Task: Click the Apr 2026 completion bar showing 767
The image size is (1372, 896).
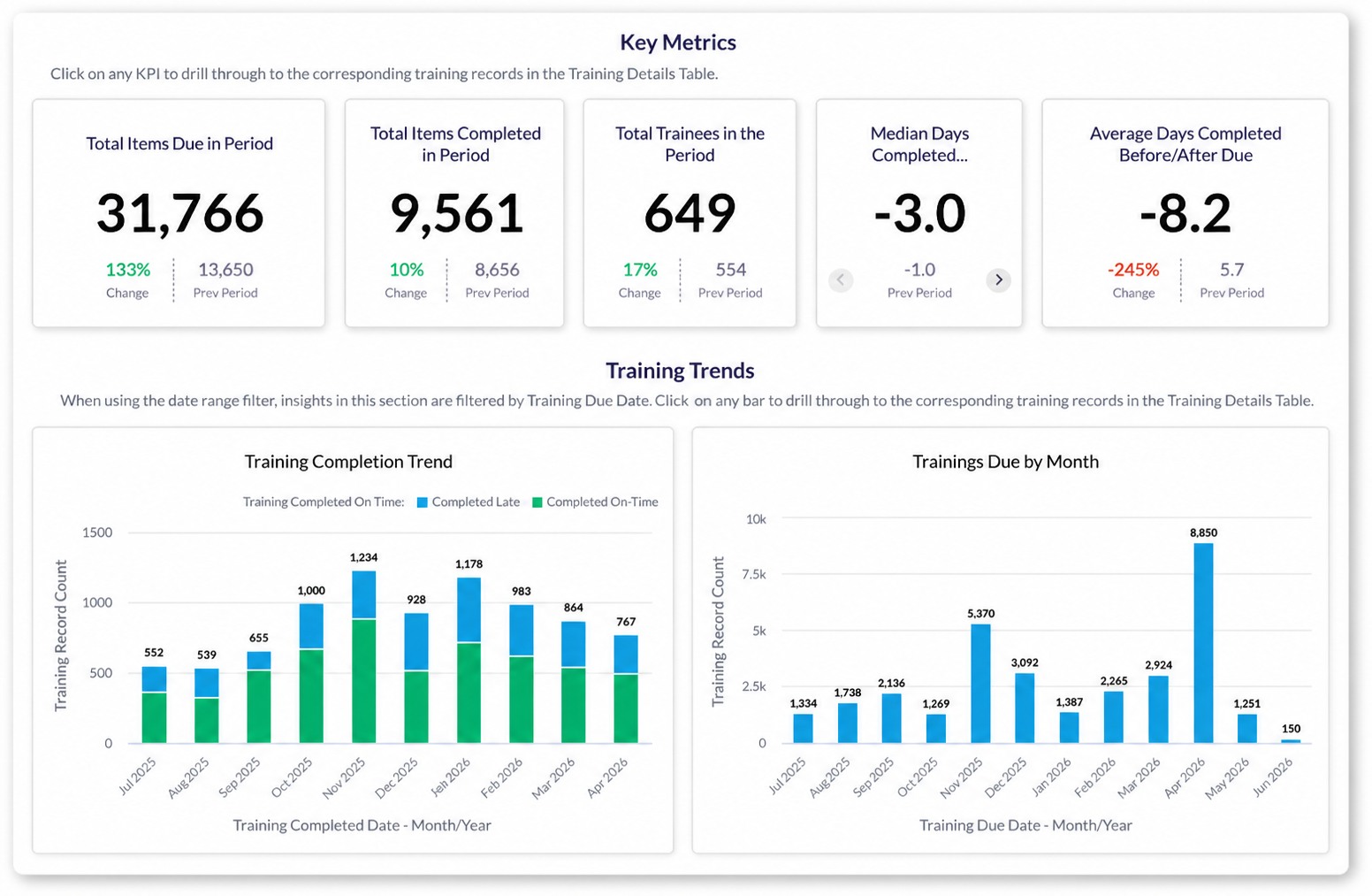Action: click(626, 689)
